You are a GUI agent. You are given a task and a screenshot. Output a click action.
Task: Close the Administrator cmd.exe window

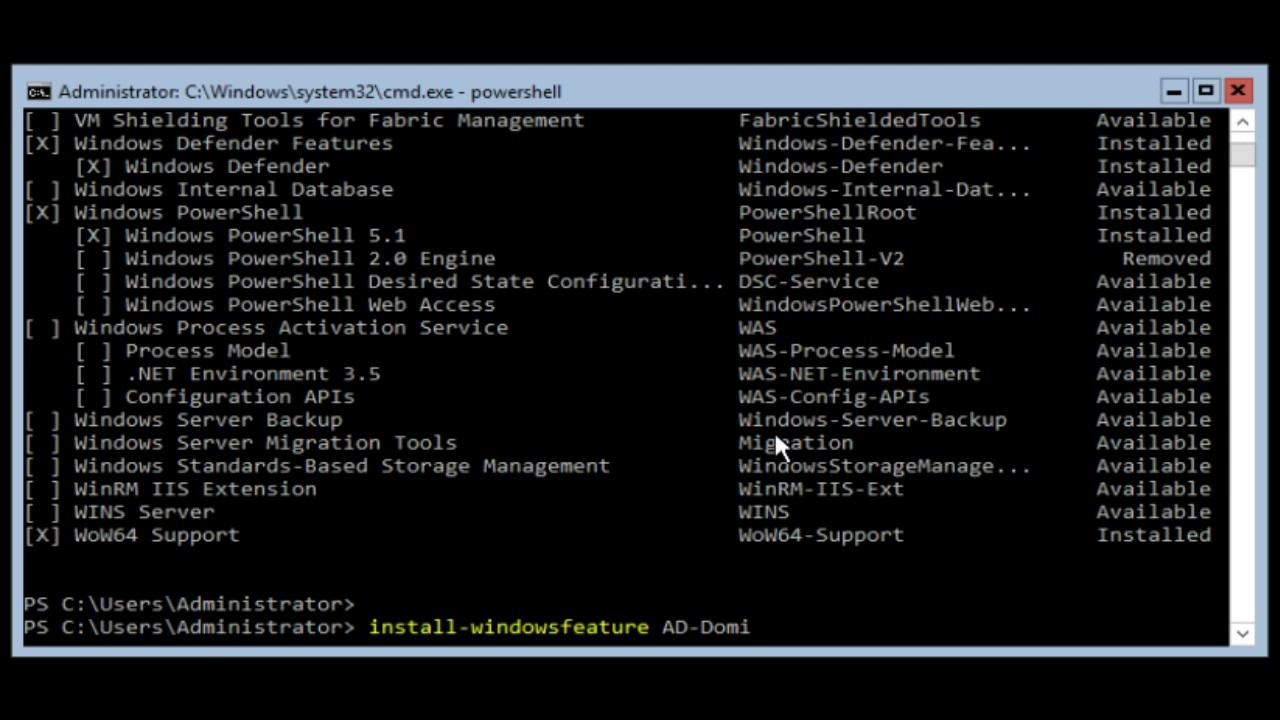pos(1238,91)
